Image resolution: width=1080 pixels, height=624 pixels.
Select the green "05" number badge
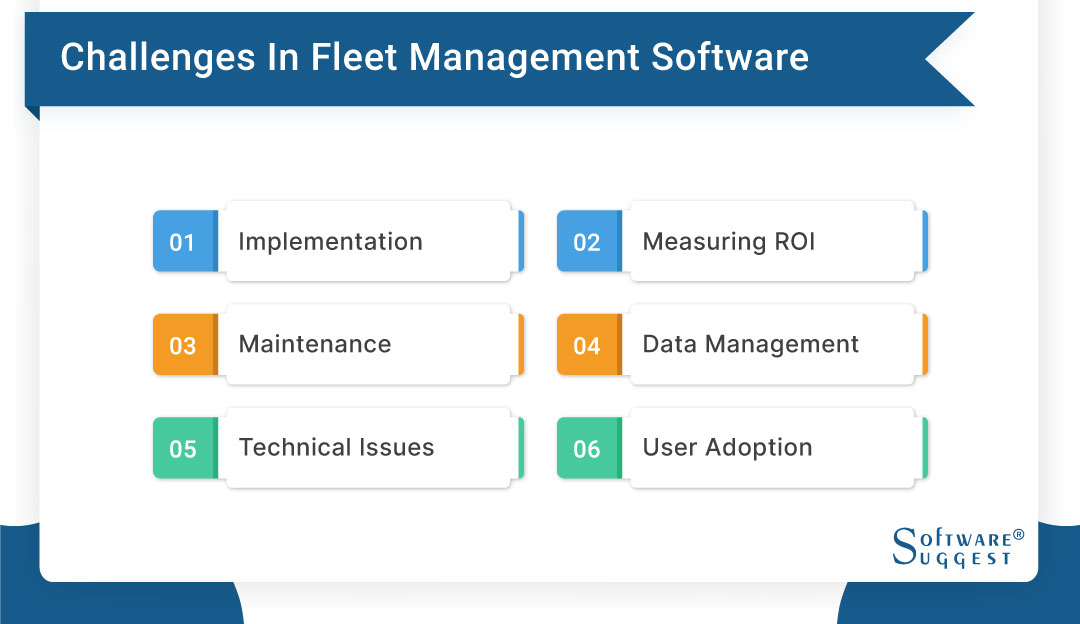pyautogui.click(x=184, y=447)
